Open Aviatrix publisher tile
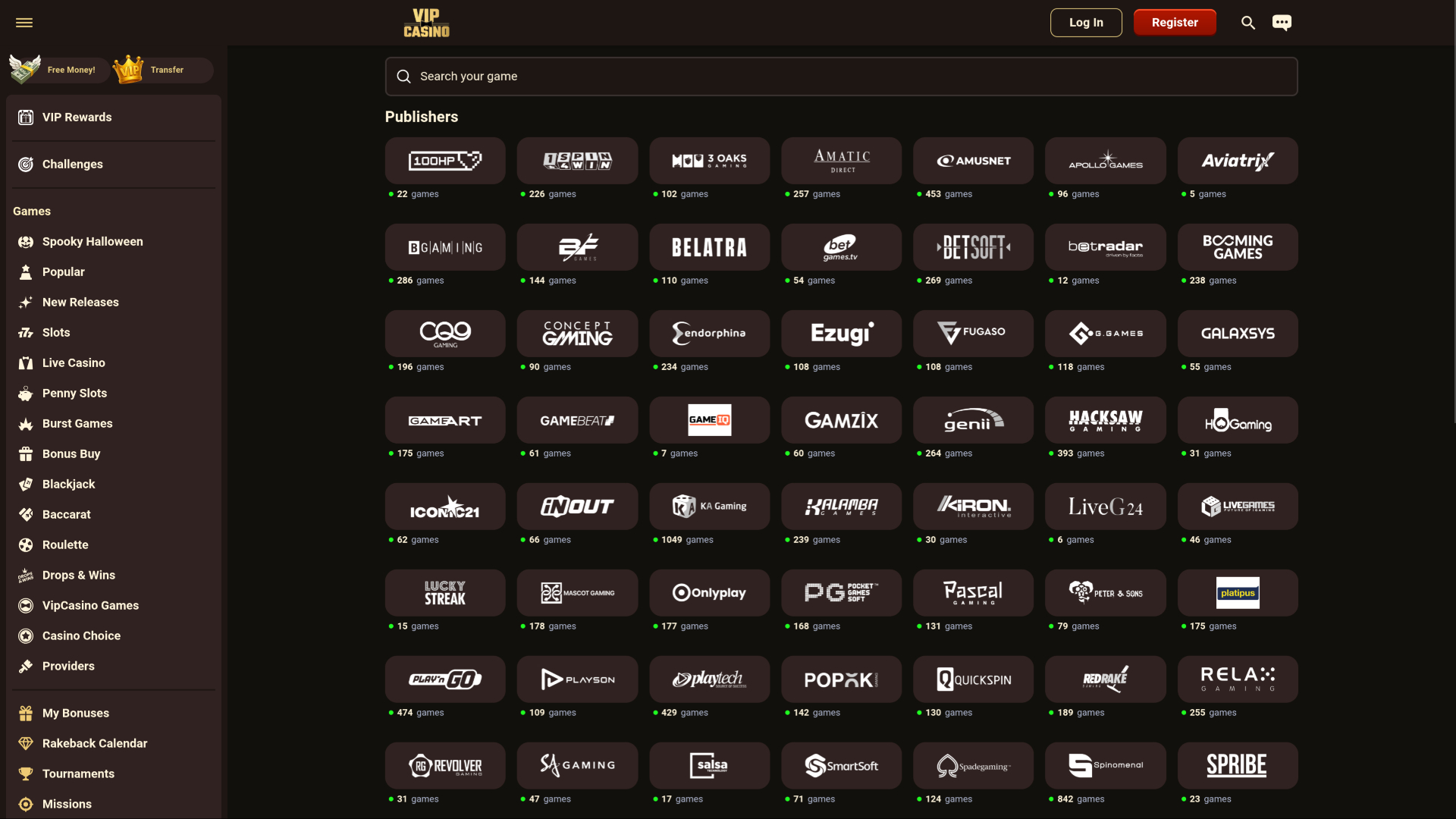This screenshot has height=819, width=1456. (x=1238, y=161)
